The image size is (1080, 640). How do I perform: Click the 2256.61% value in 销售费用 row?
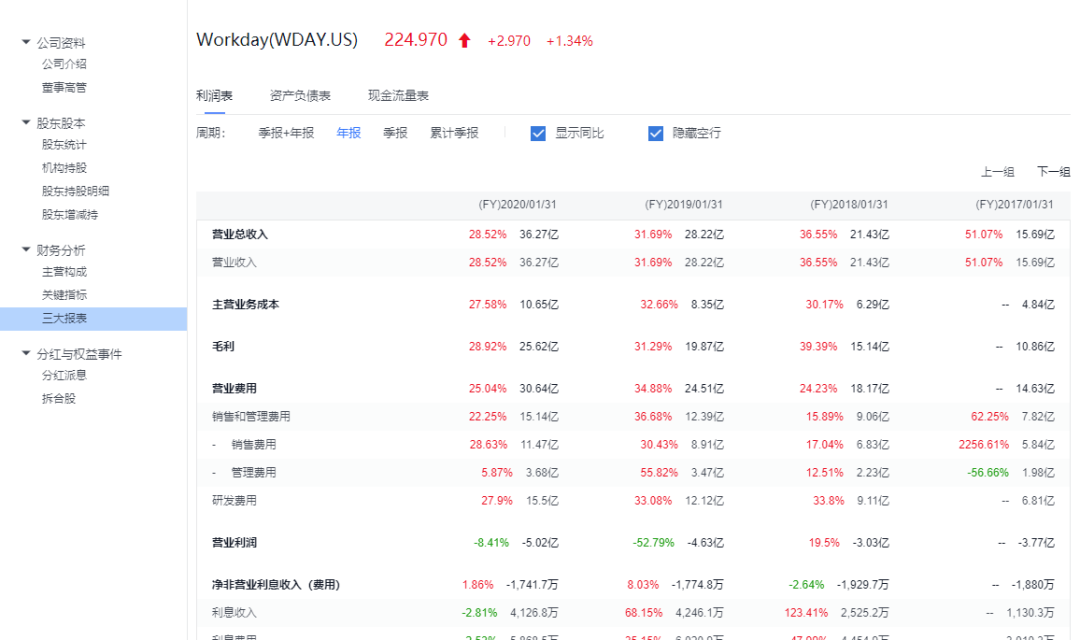pyautogui.click(x=984, y=445)
